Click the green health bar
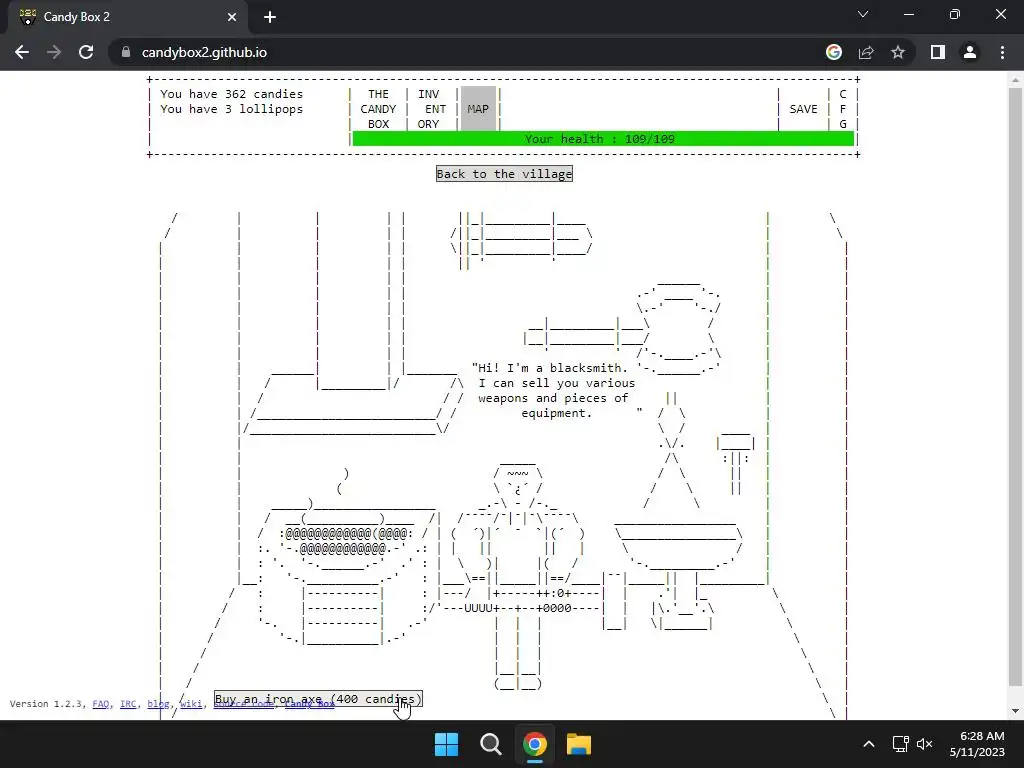This screenshot has width=1024, height=768. pyautogui.click(x=603, y=138)
